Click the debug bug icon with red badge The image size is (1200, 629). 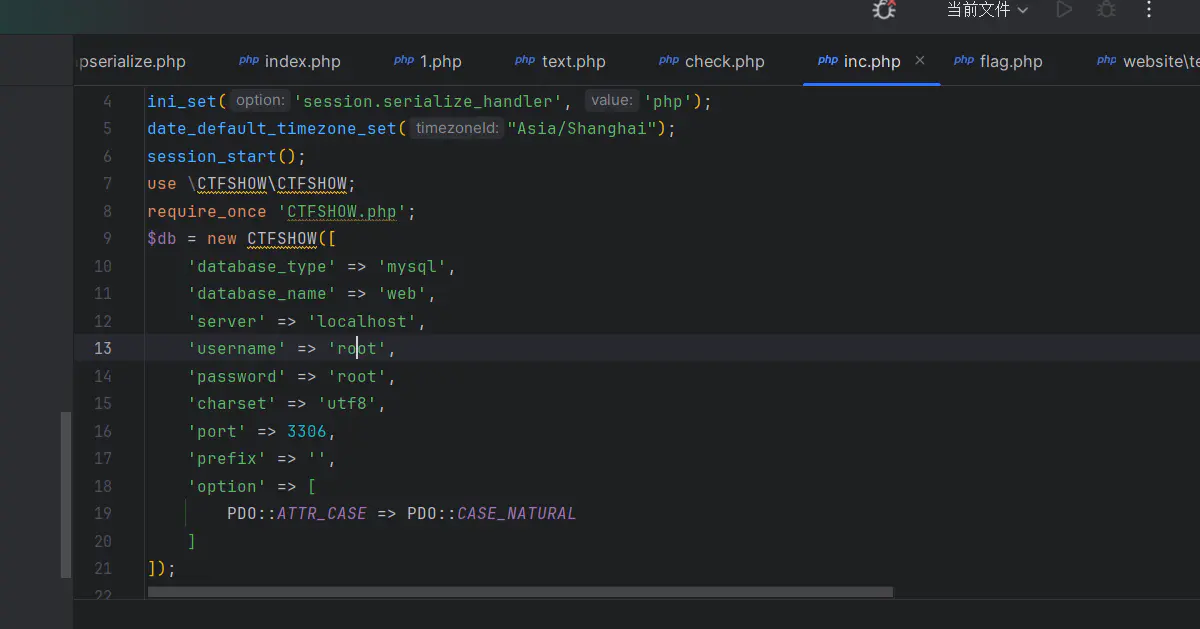[884, 10]
